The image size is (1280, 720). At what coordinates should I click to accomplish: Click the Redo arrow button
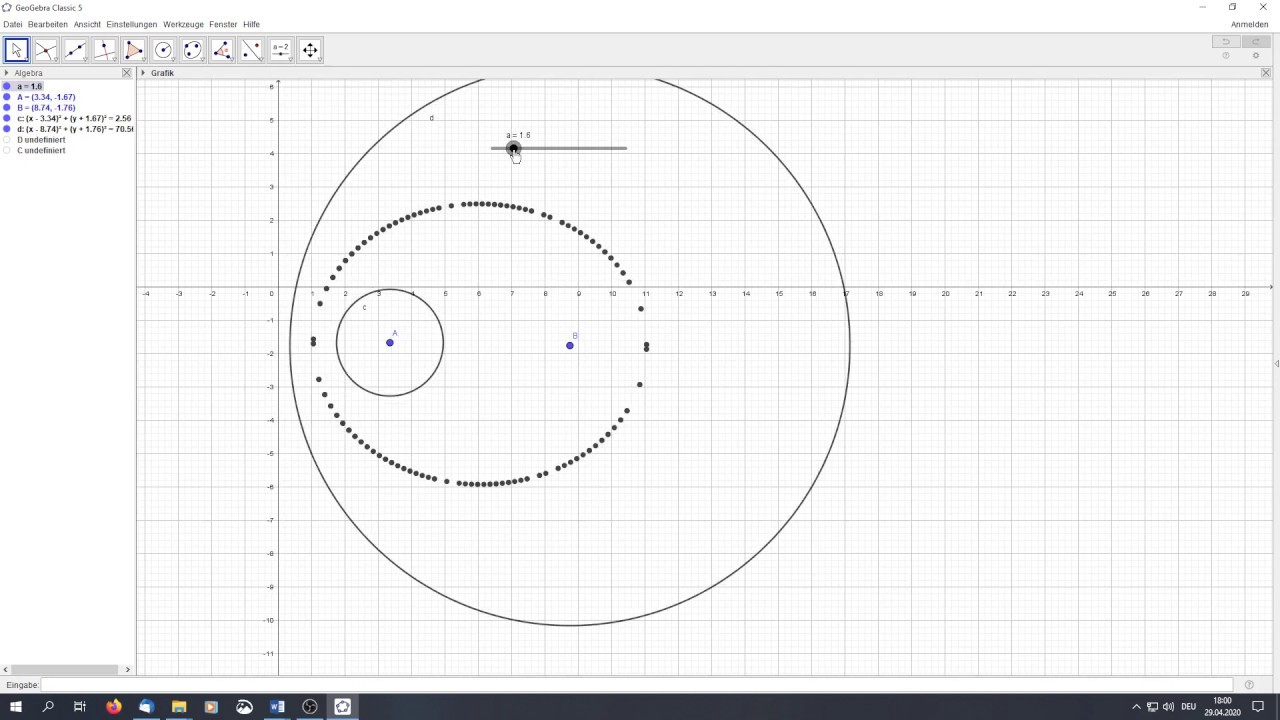(1256, 41)
